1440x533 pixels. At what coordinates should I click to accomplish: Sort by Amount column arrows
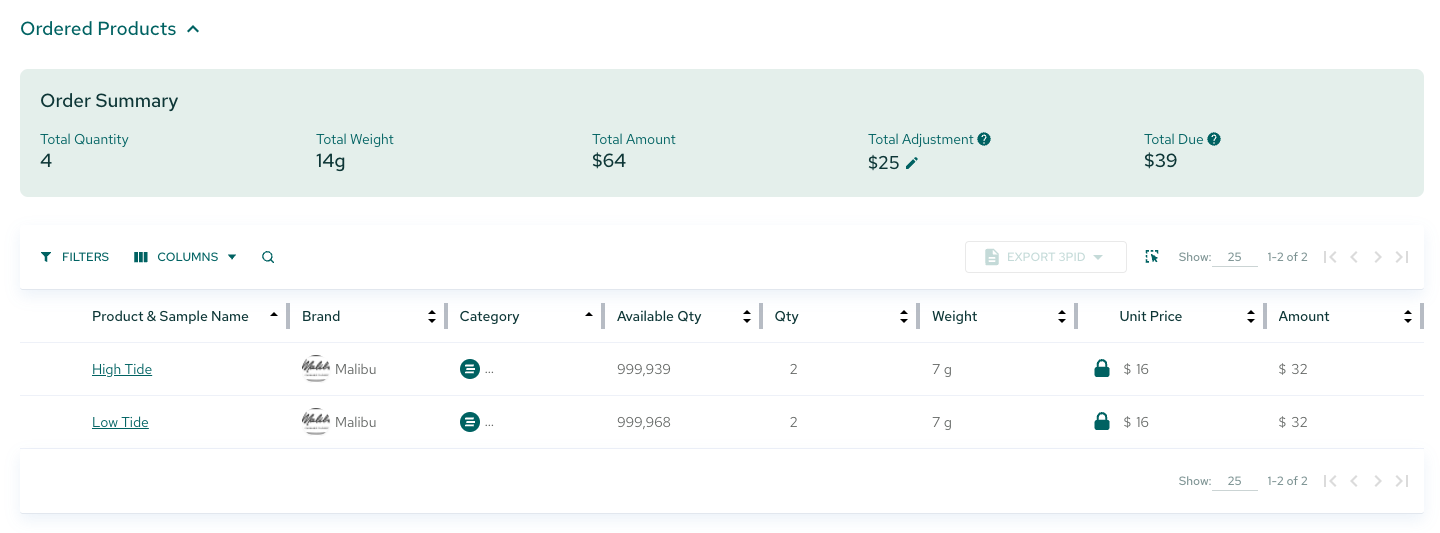(x=1408, y=316)
